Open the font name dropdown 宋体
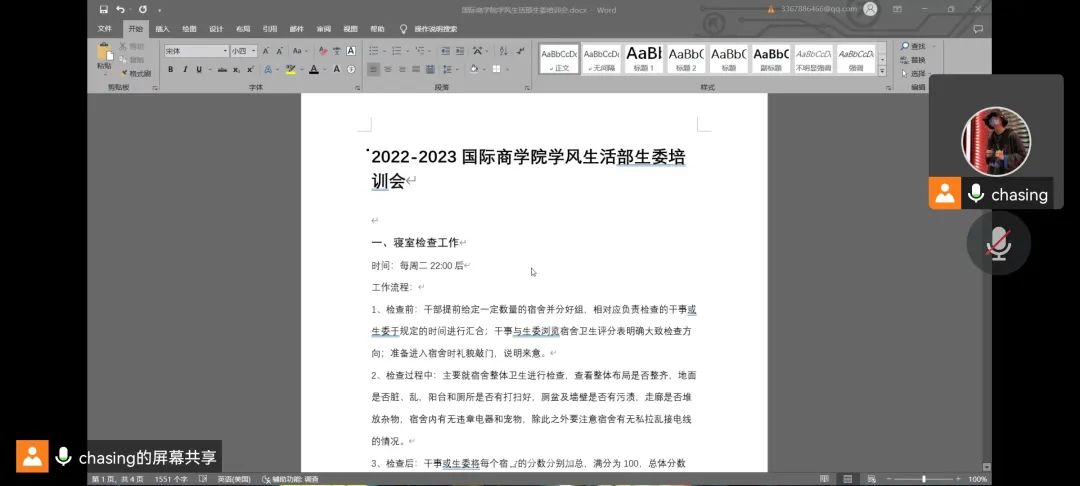1080x486 pixels. click(x=196, y=51)
